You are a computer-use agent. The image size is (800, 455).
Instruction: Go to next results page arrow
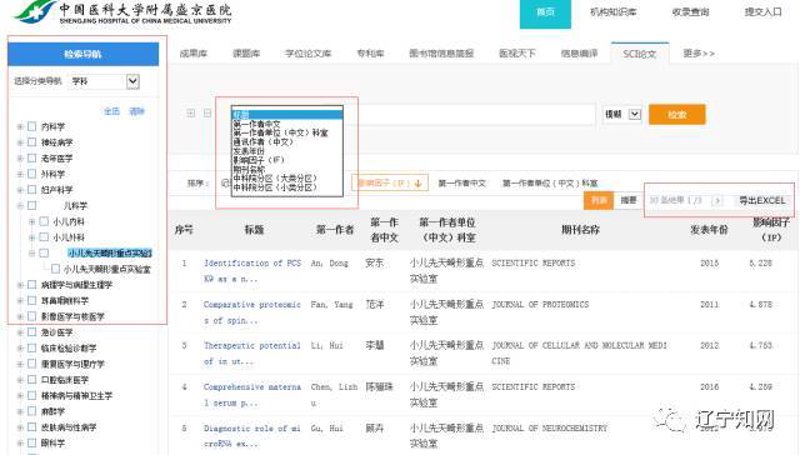tap(717, 200)
